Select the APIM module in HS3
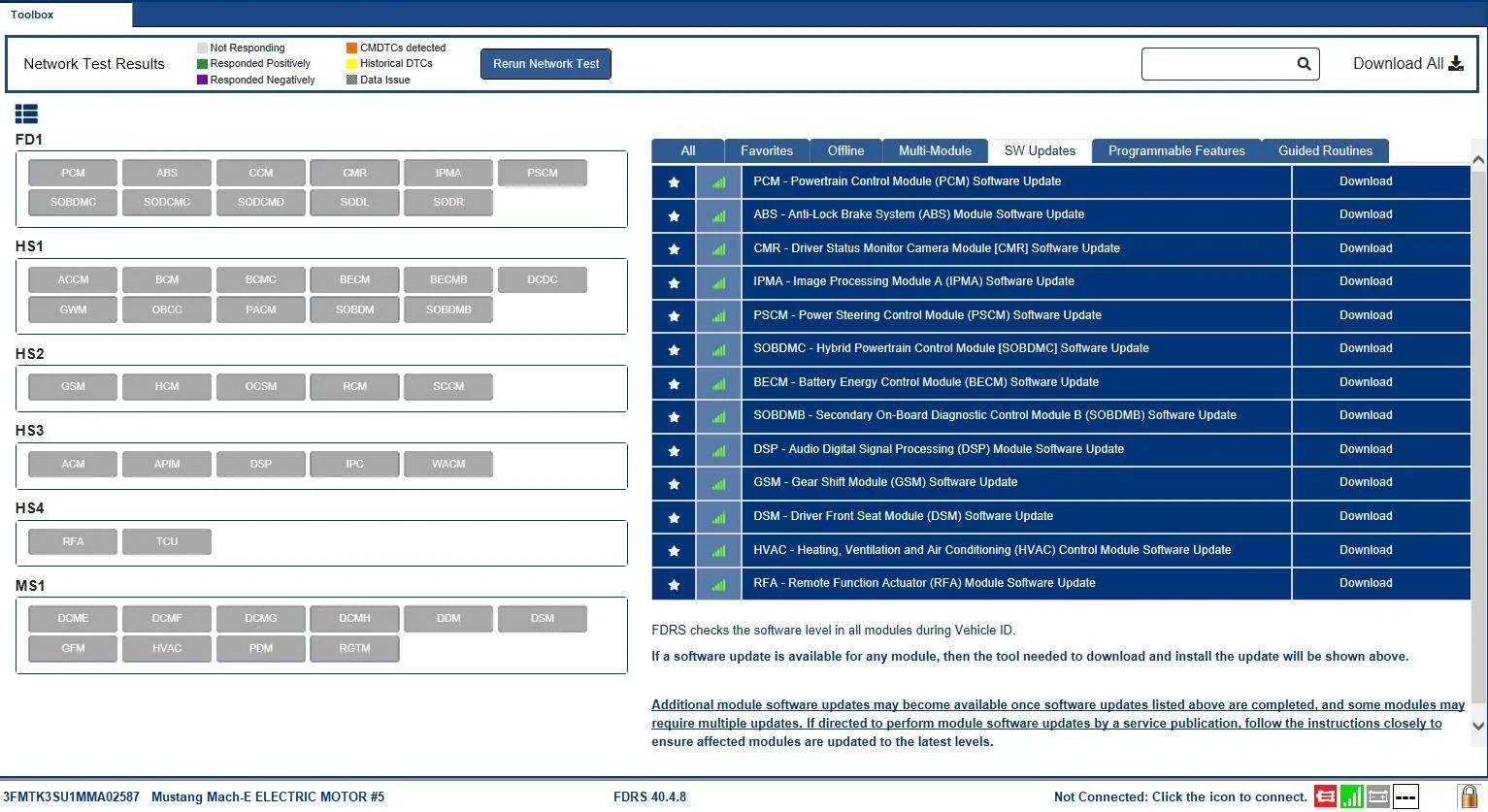Screen dimensions: 1488x812 pyautogui.click(x=167, y=464)
